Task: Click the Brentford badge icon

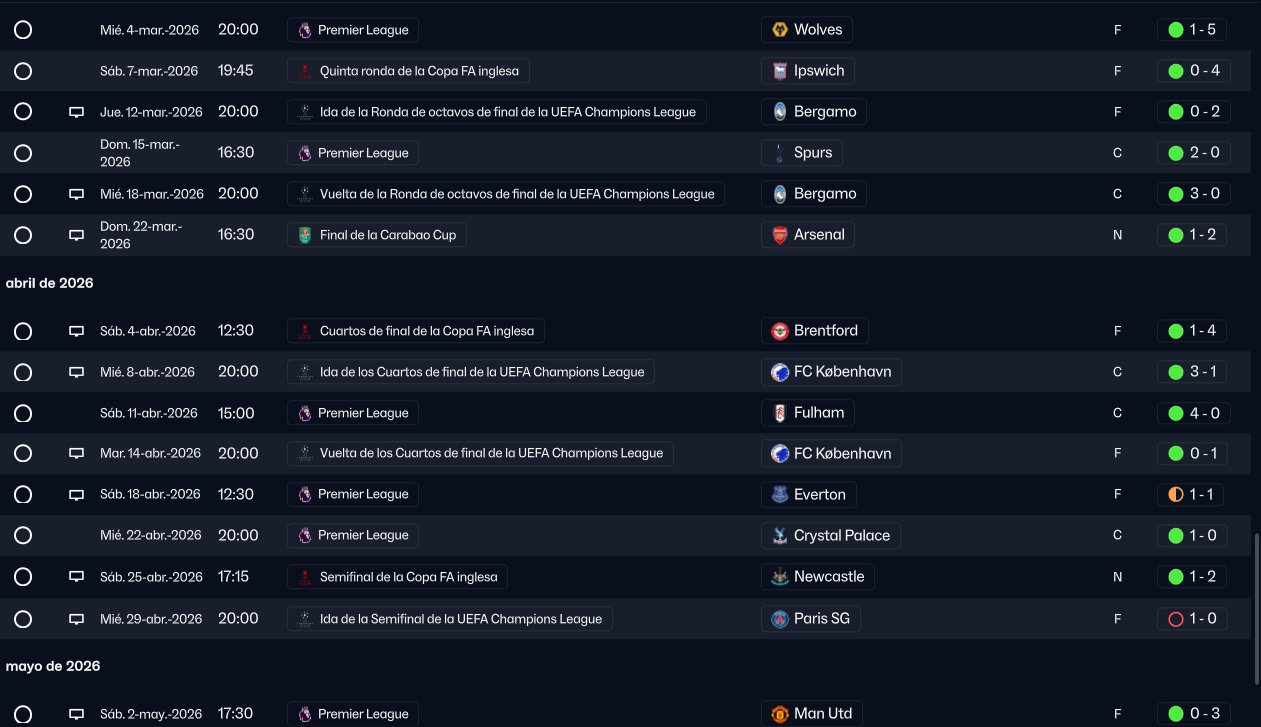Action: click(x=779, y=331)
